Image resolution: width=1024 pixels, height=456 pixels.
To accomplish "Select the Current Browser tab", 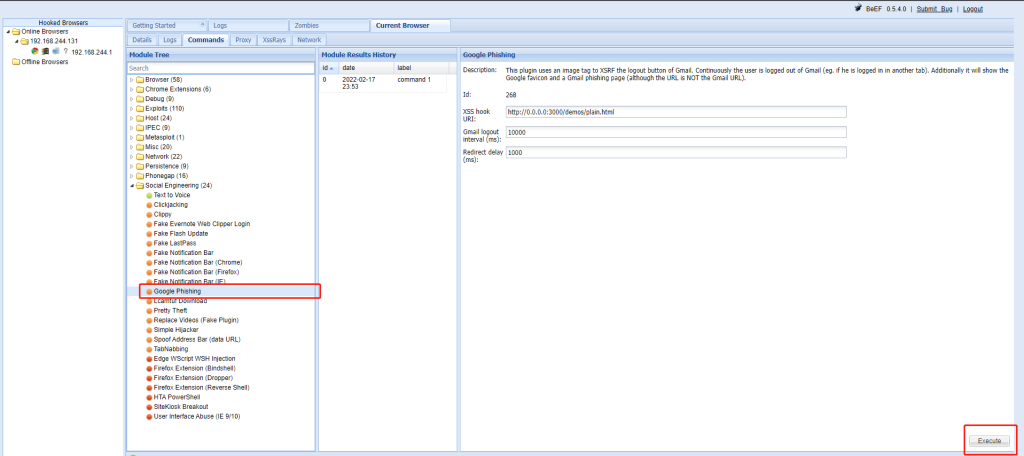I will (409, 25).
